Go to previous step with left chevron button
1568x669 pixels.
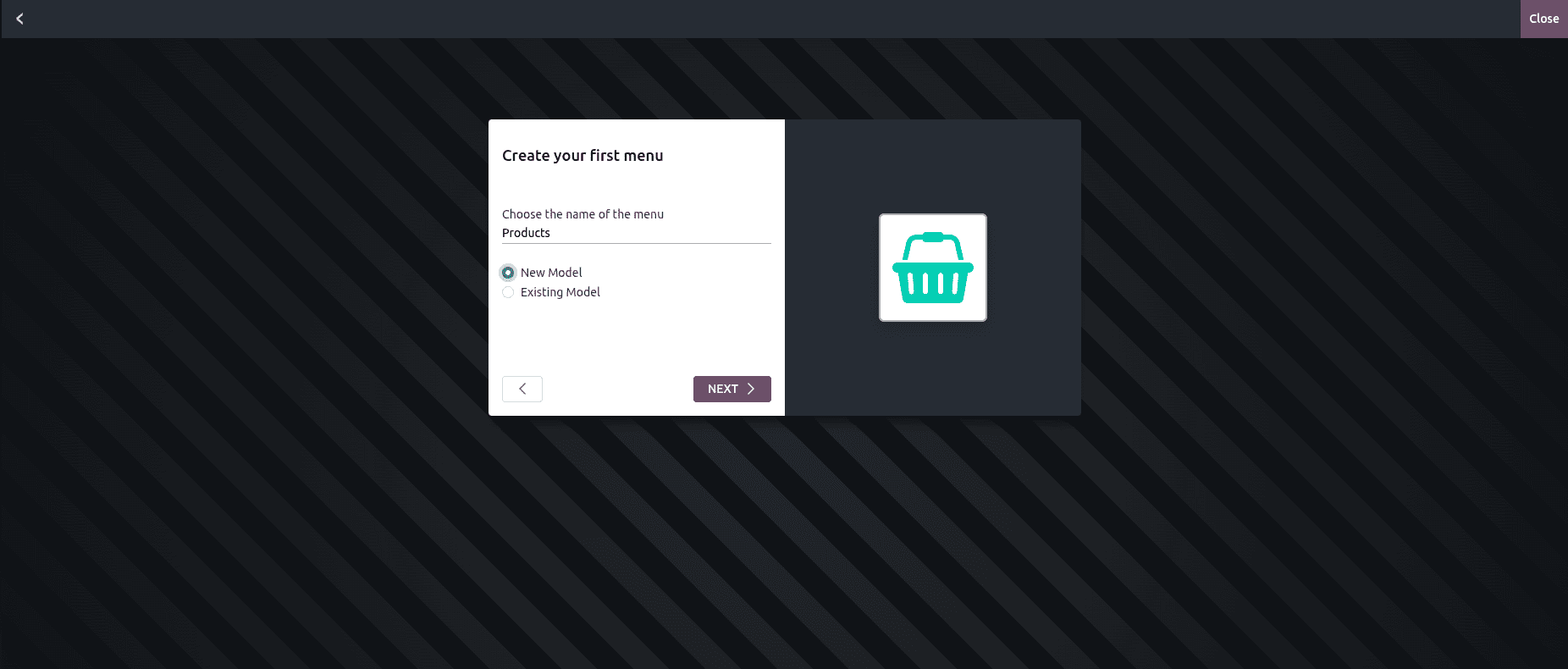[522, 389]
